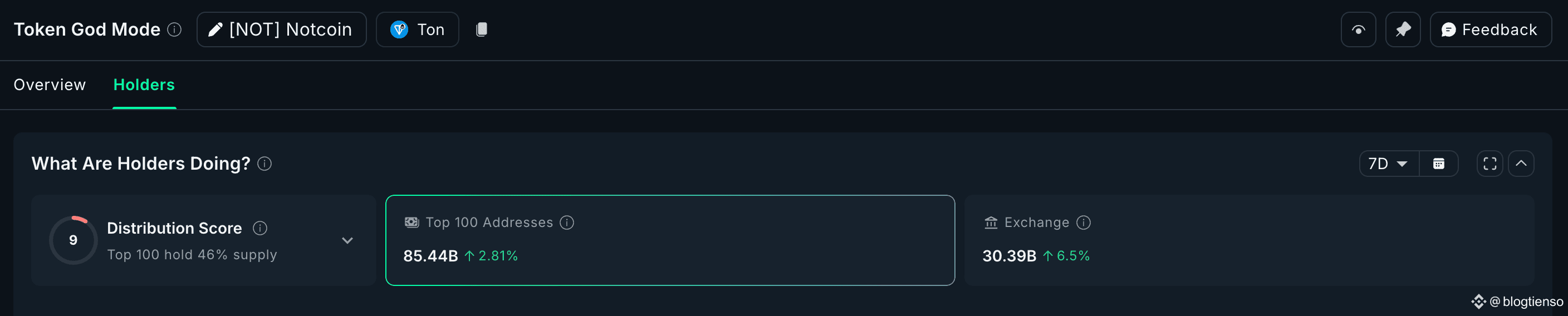Select the Ton chain button
Screen dimensions: 1568x316
coord(417,29)
